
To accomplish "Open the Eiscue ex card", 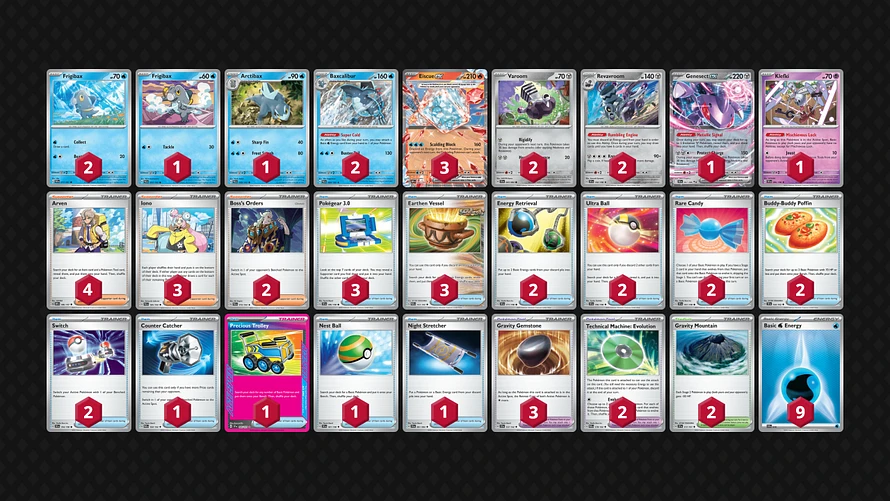I will [445, 128].
